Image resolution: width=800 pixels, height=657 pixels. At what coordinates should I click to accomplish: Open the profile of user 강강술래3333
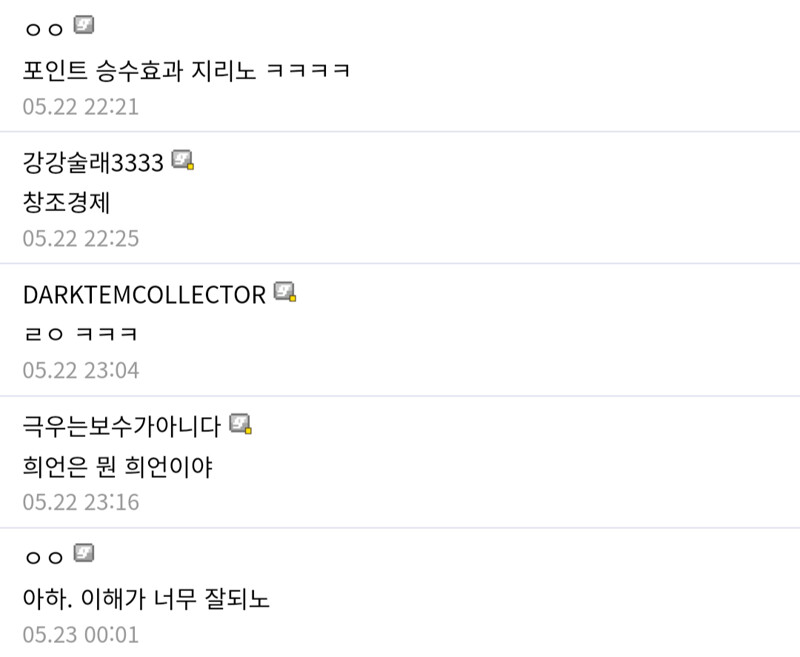pos(92,162)
